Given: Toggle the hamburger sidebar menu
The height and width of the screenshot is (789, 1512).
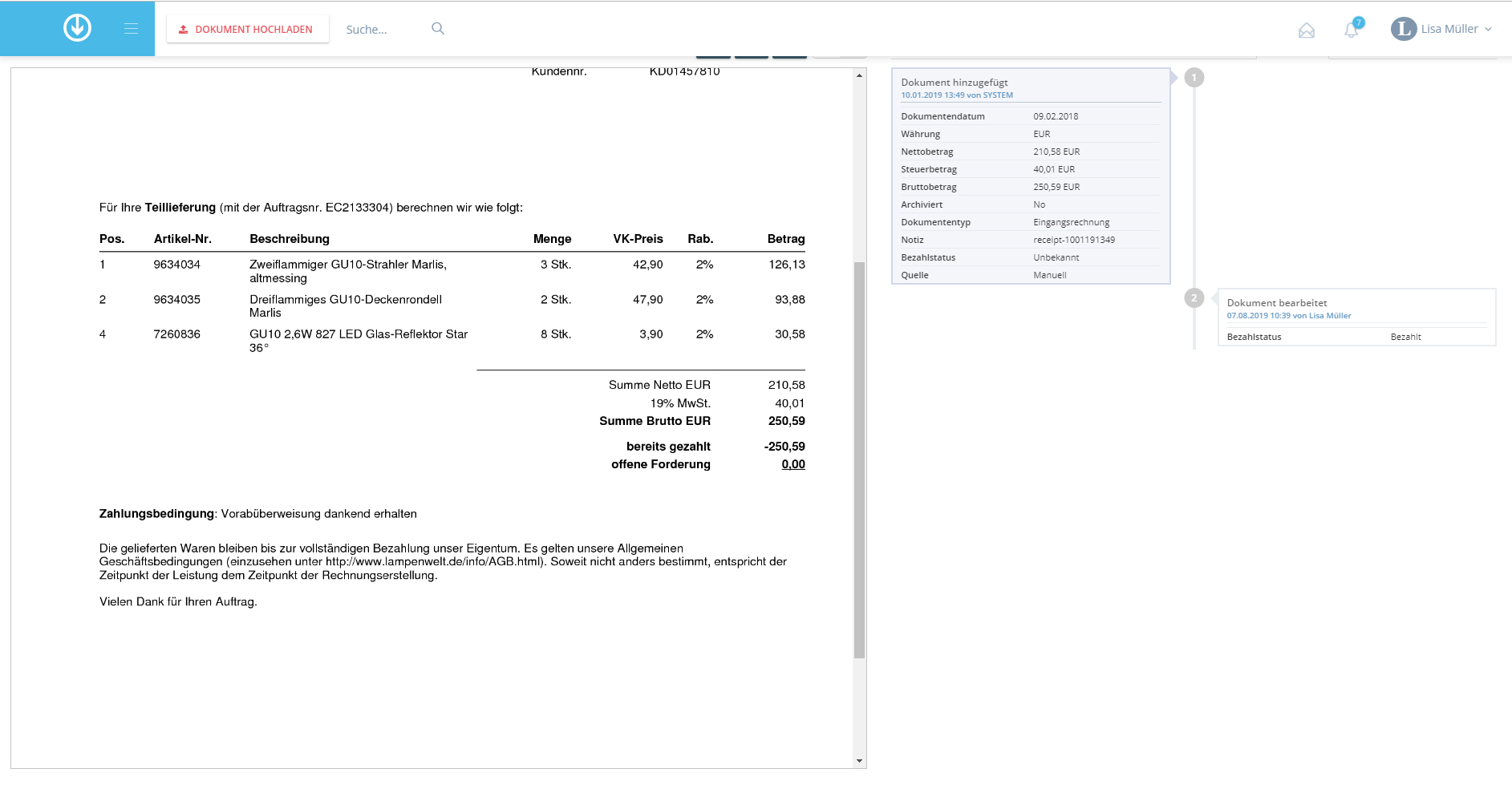Looking at the screenshot, I should coord(131,29).
